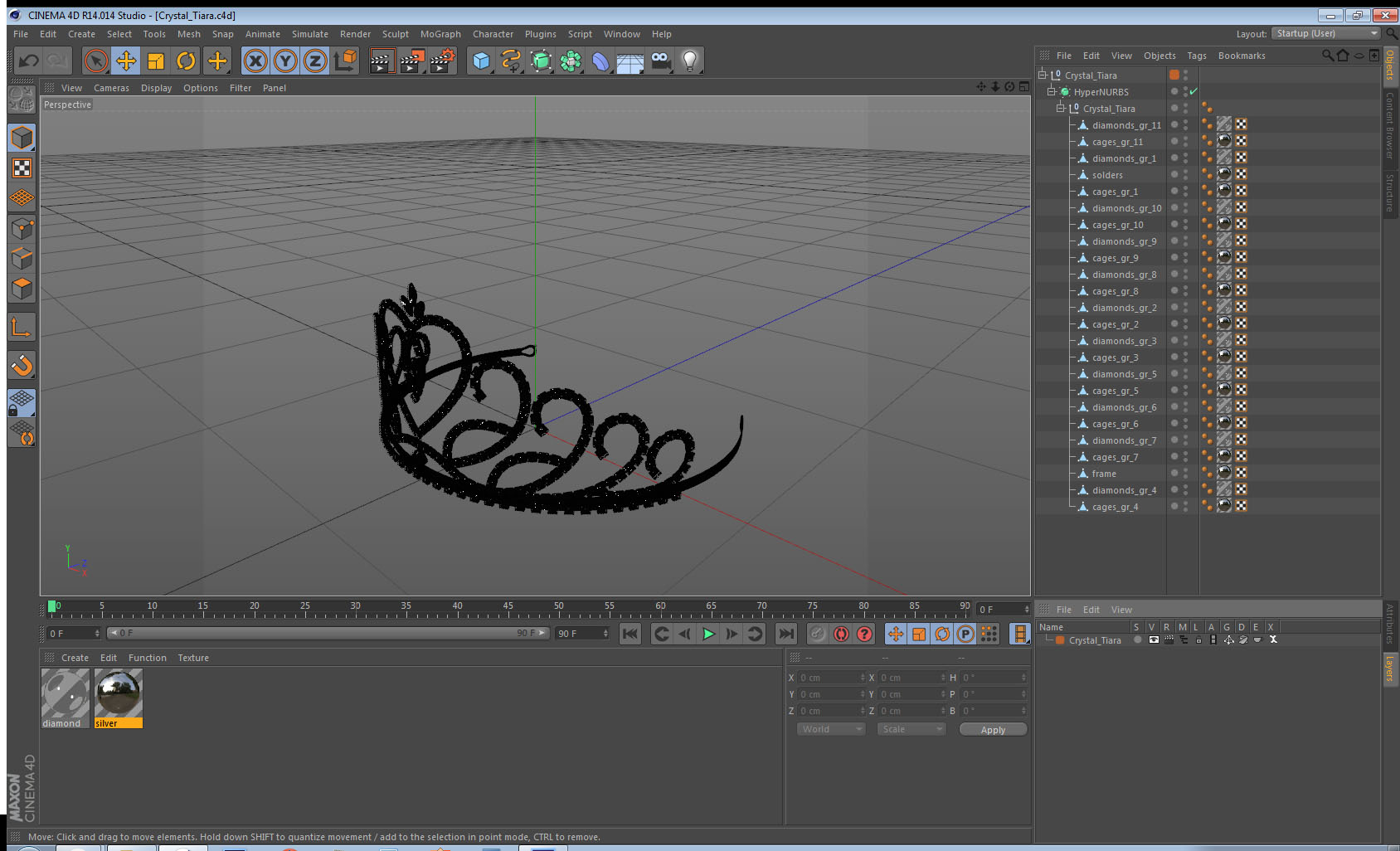
Task: Toggle solo for Crystal_Tiara layer
Action: click(1138, 639)
